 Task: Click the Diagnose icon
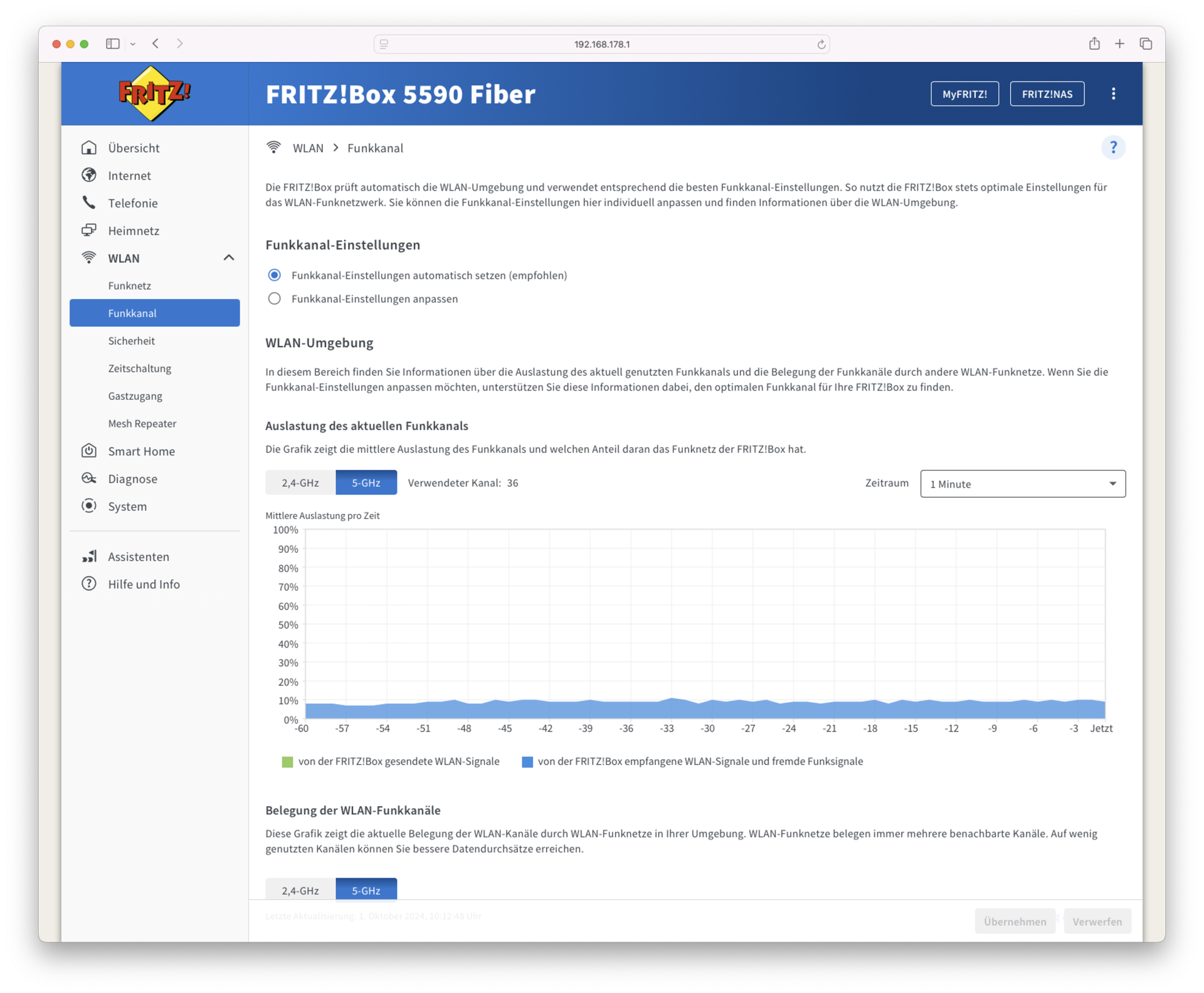pyautogui.click(x=89, y=478)
